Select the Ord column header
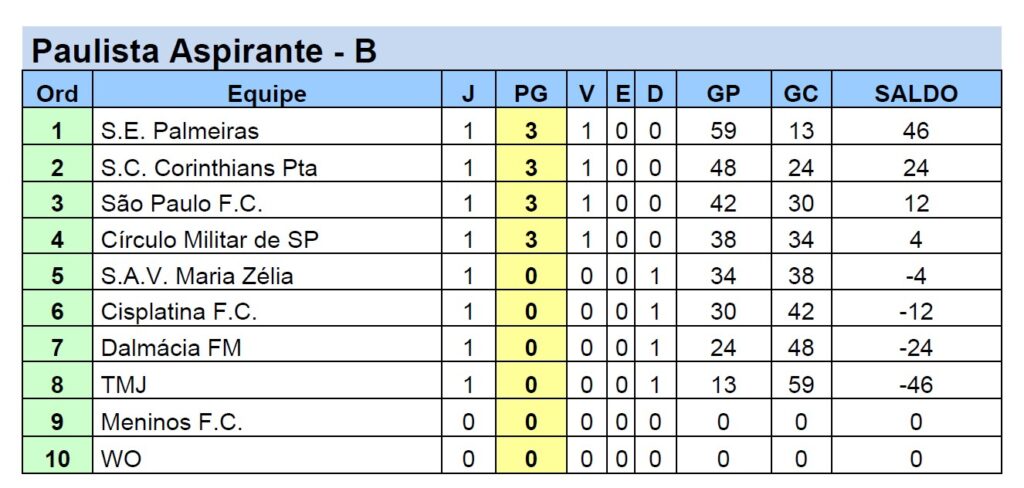 [57, 94]
